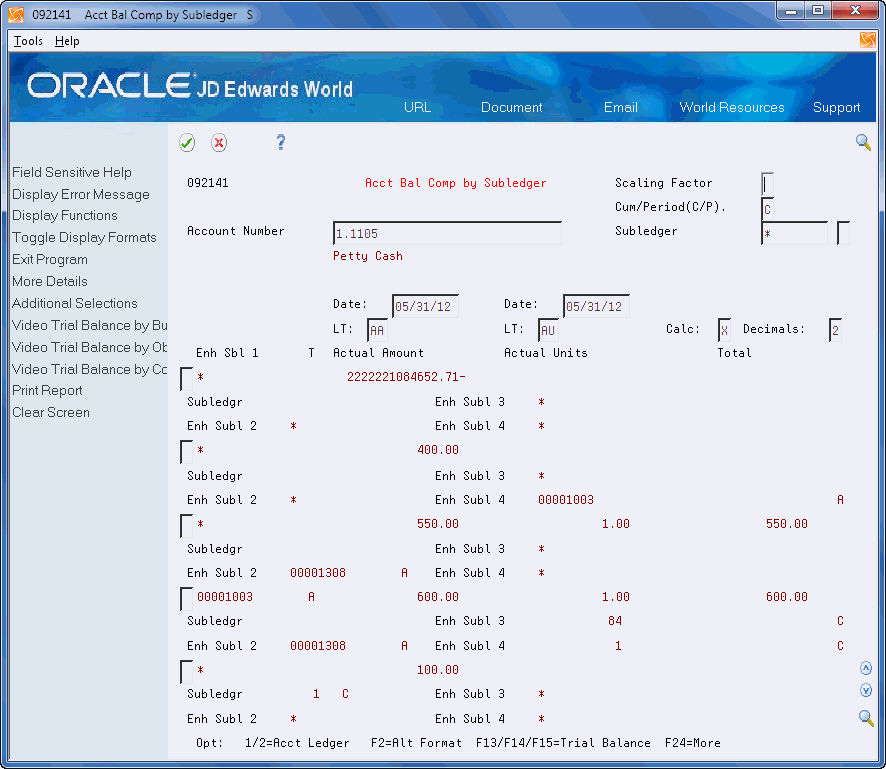Click the Cum/Period (C/P) field

[767, 209]
